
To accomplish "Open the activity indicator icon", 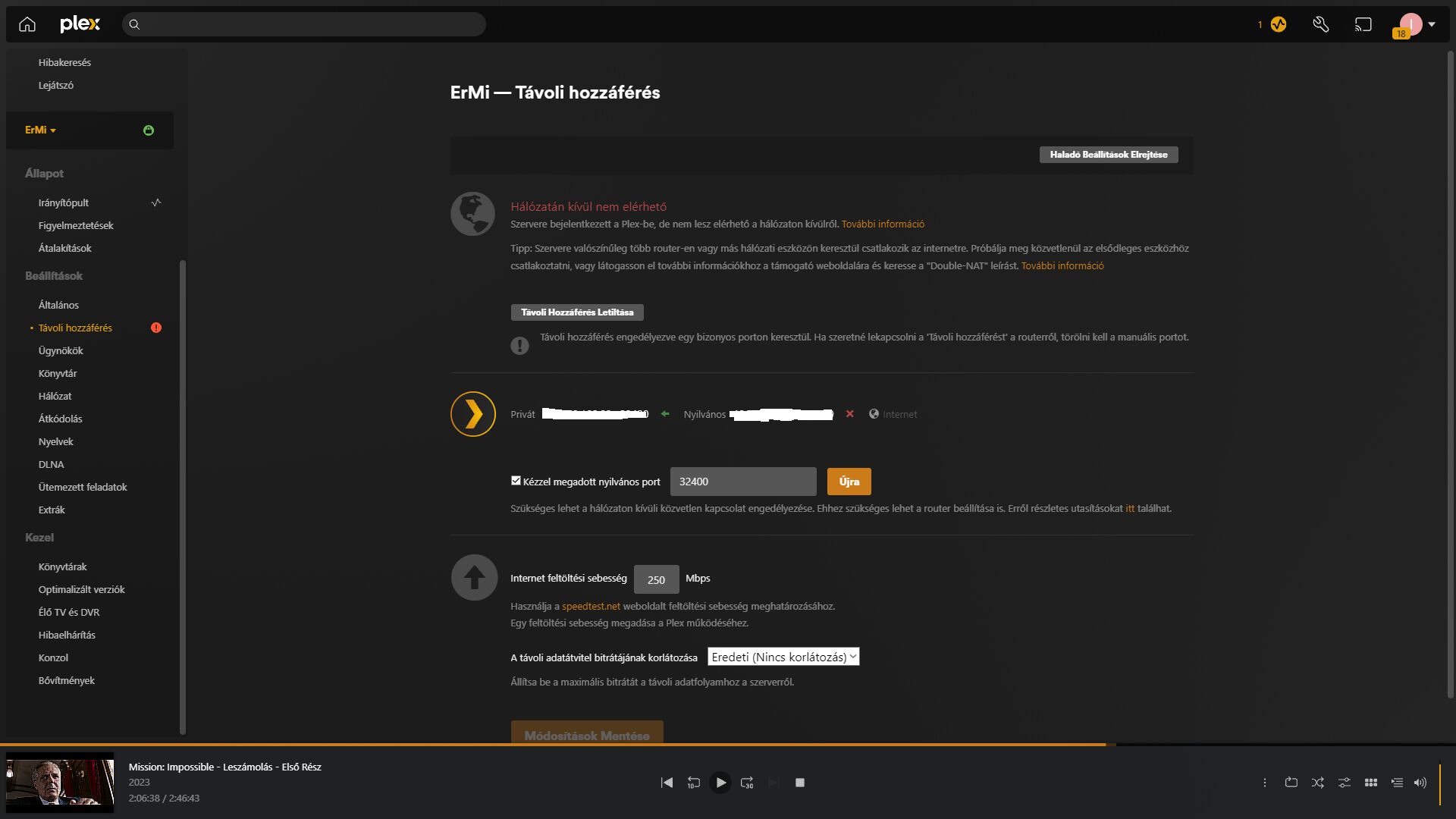I will [1279, 24].
